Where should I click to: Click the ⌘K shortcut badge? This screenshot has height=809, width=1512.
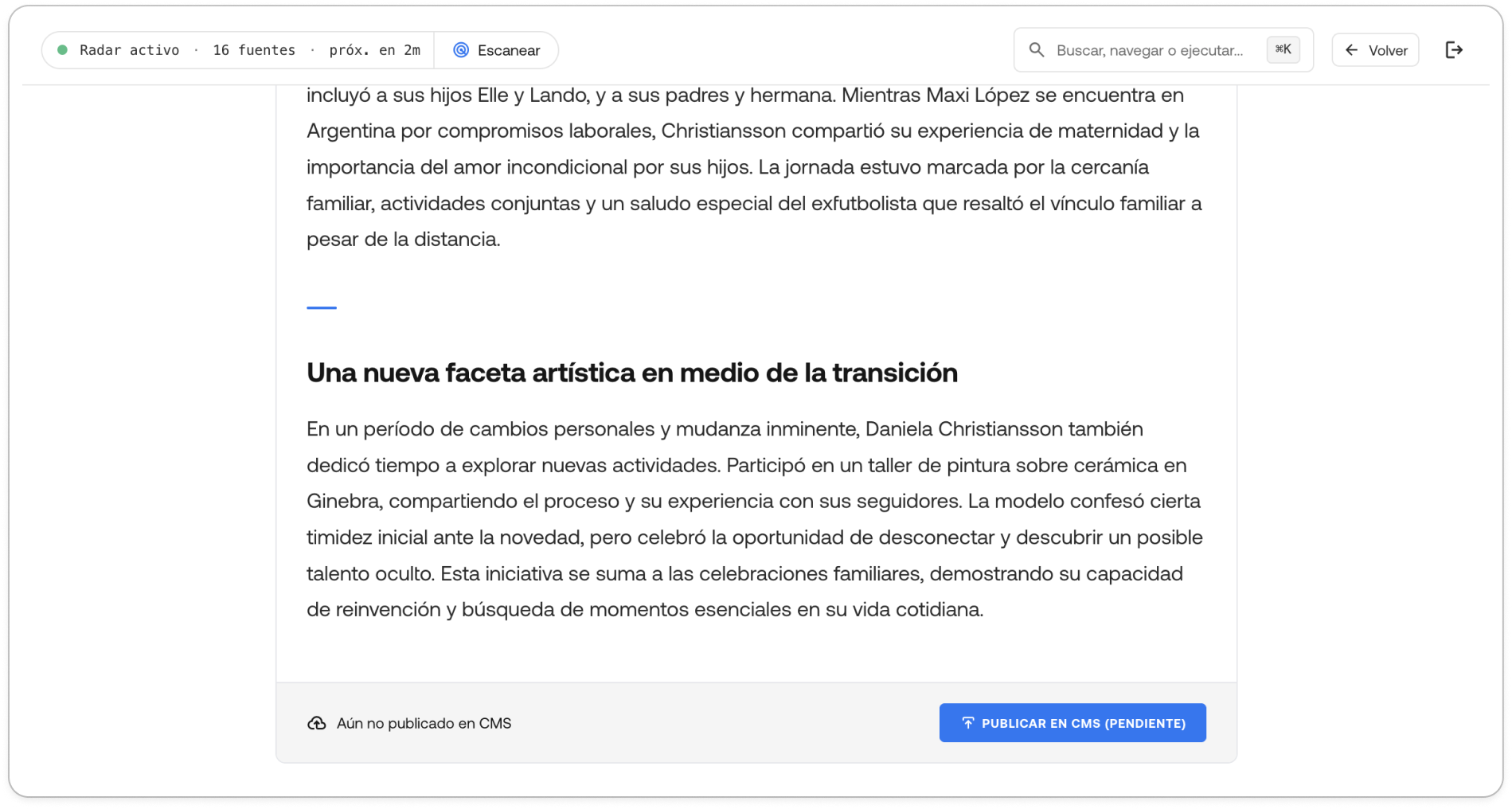(1283, 49)
